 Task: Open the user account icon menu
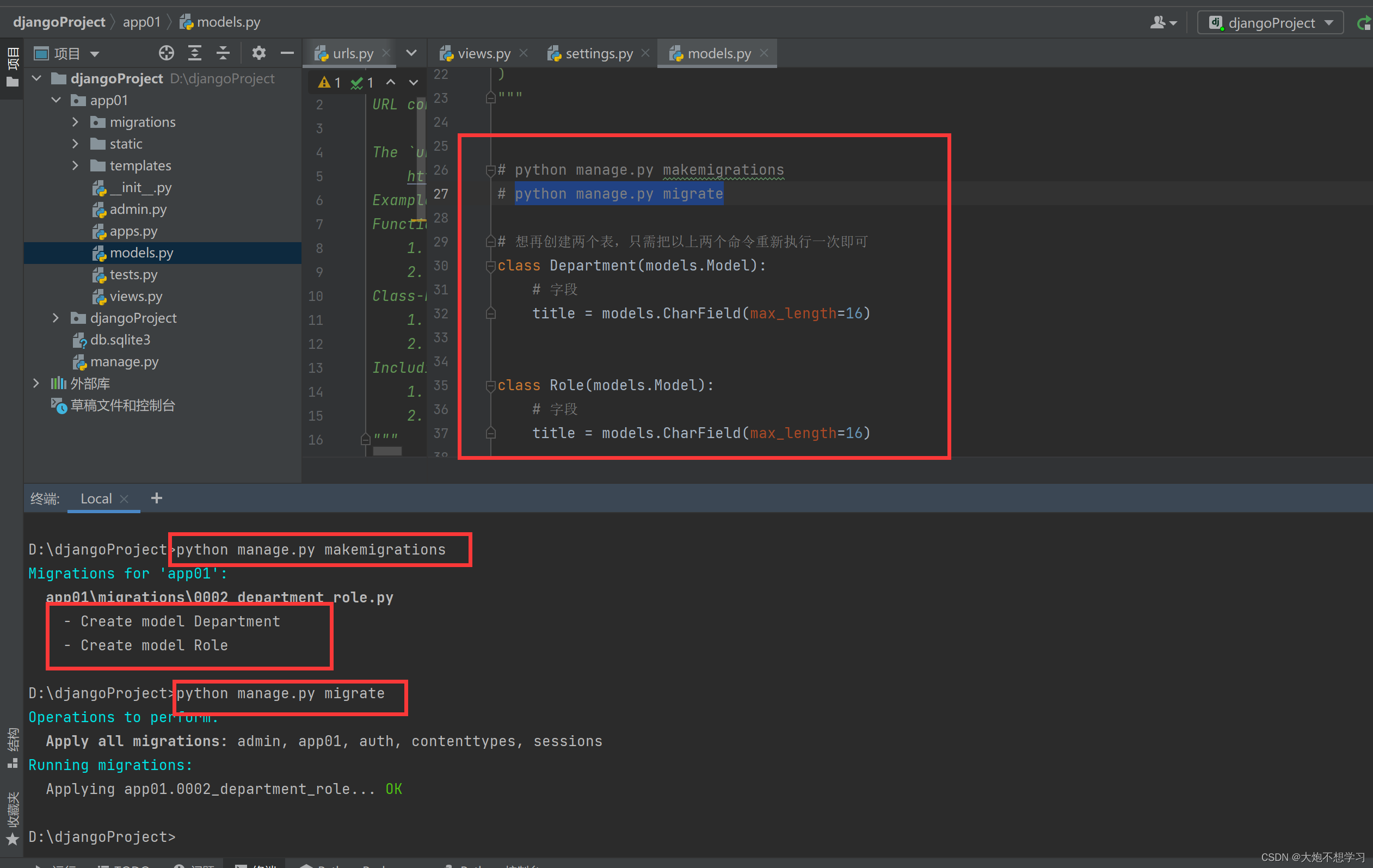tap(1163, 22)
